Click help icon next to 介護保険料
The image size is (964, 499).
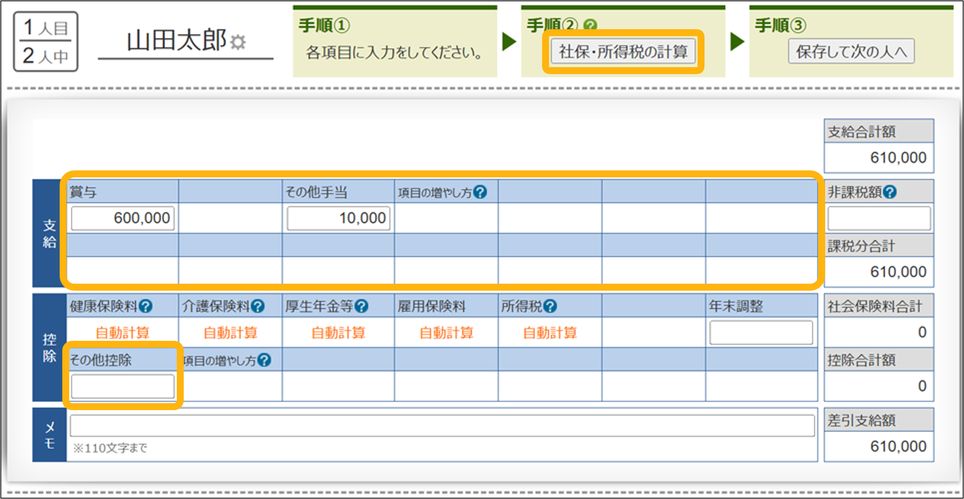(x=258, y=307)
